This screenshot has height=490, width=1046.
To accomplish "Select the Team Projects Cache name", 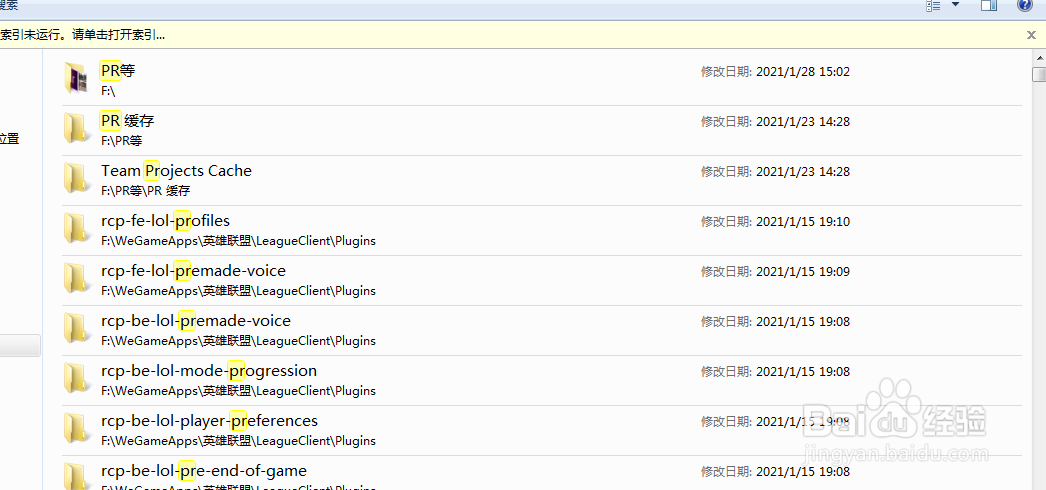I will pyautogui.click(x=177, y=171).
